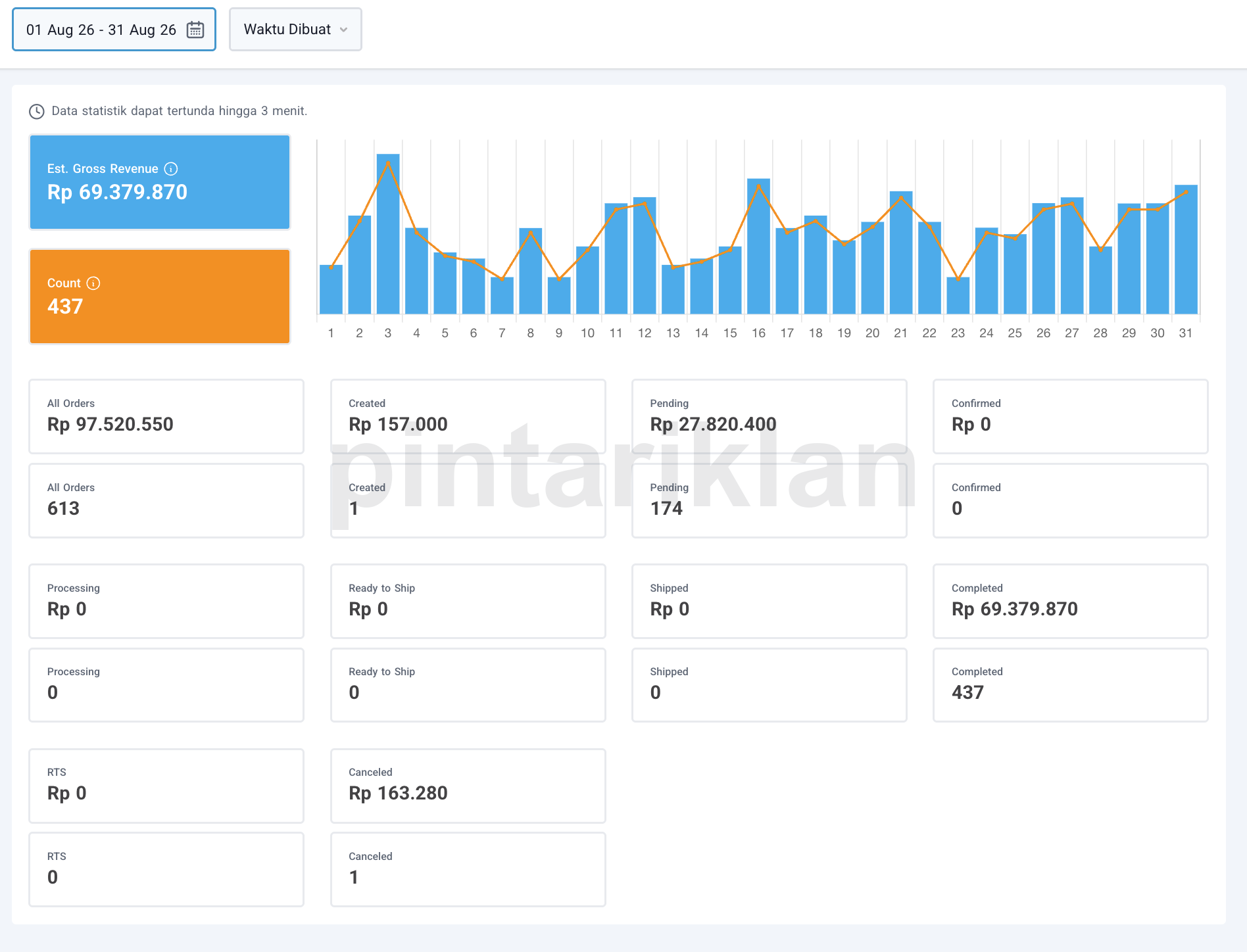Click the x-axis label 27 on the chart
Viewport: 1247px width, 952px height.
tap(1072, 333)
